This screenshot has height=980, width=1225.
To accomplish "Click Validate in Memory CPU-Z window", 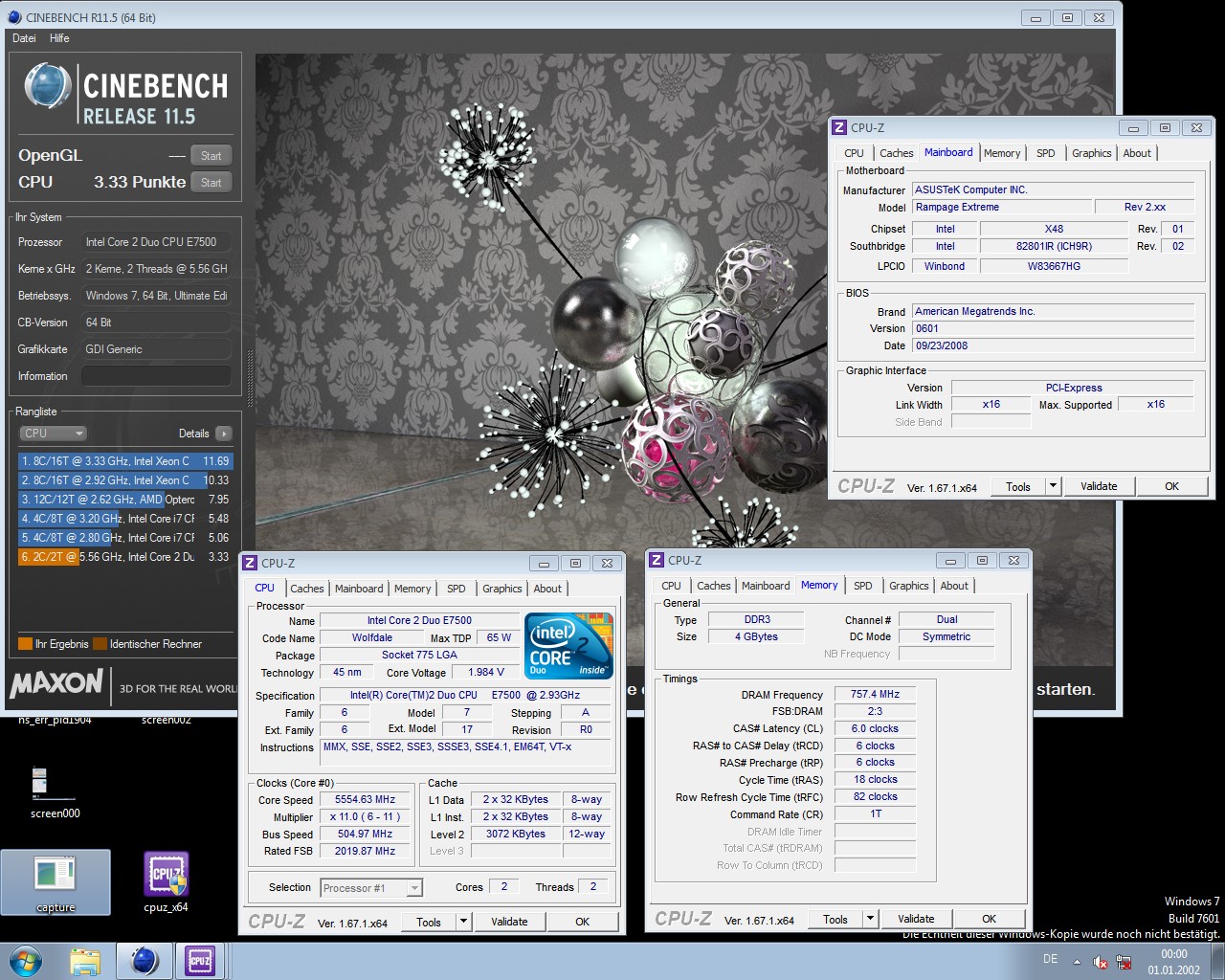I will pyautogui.click(x=916, y=919).
